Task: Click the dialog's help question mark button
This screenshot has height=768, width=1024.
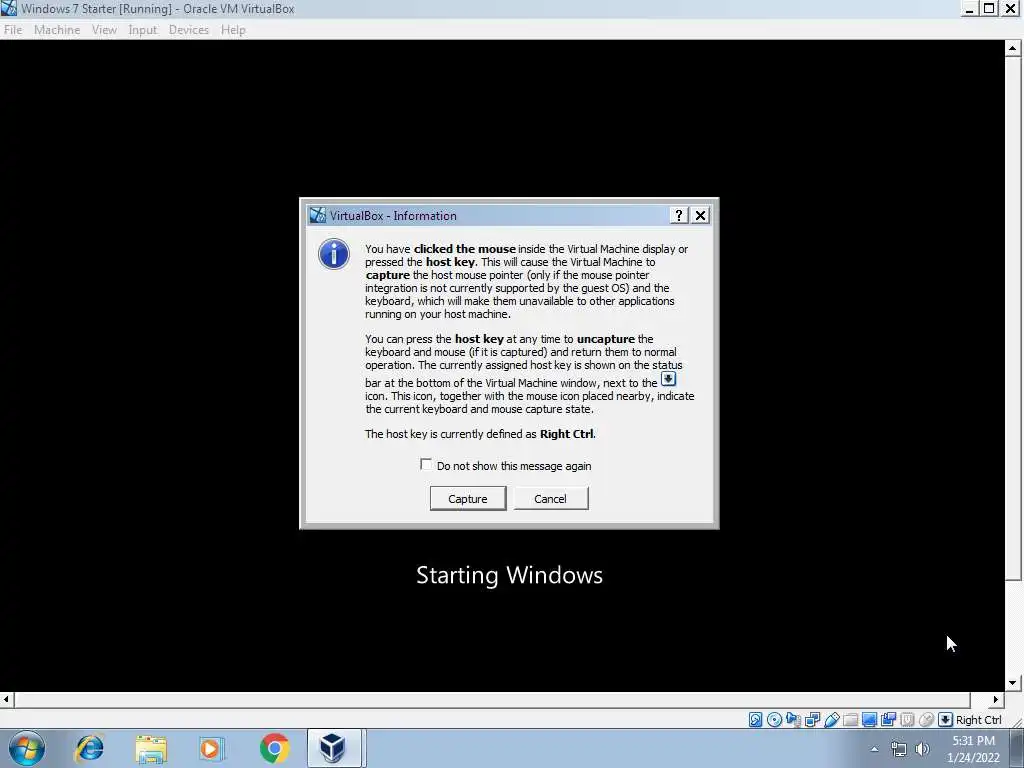Action: point(679,216)
